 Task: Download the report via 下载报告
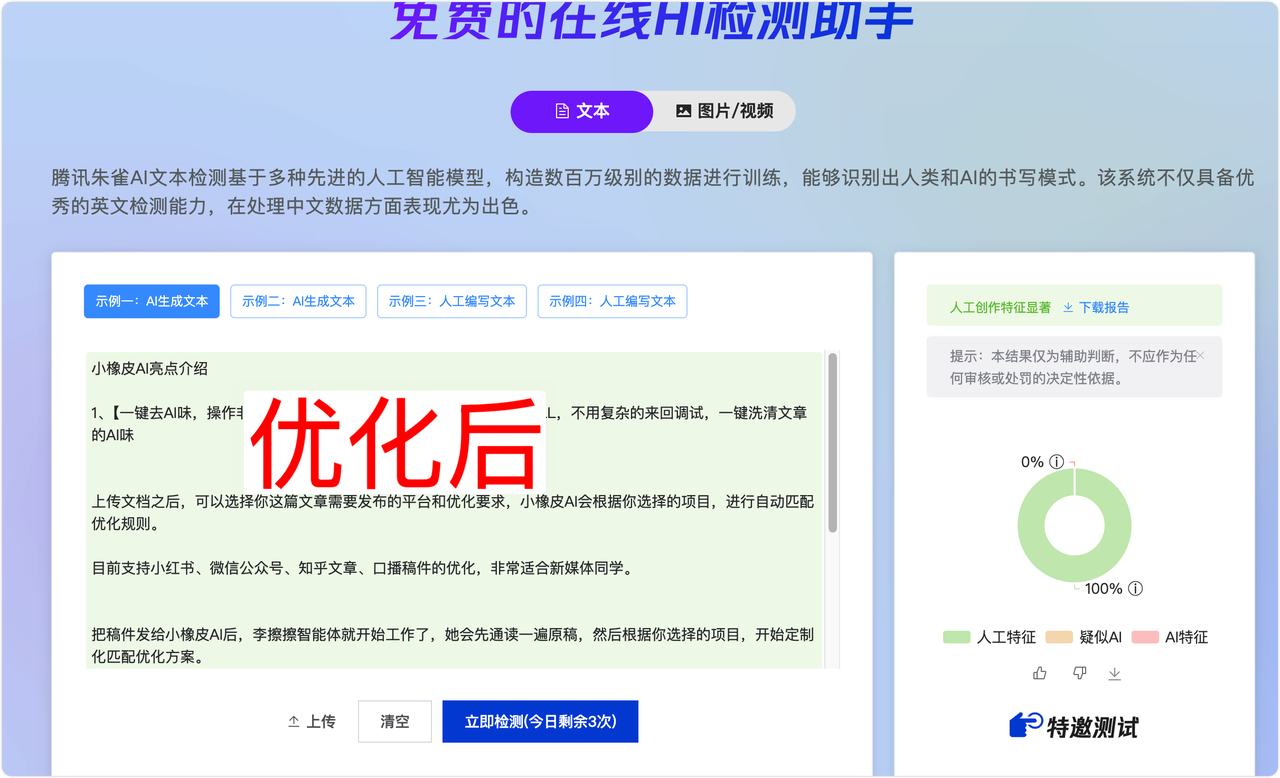coord(1096,307)
